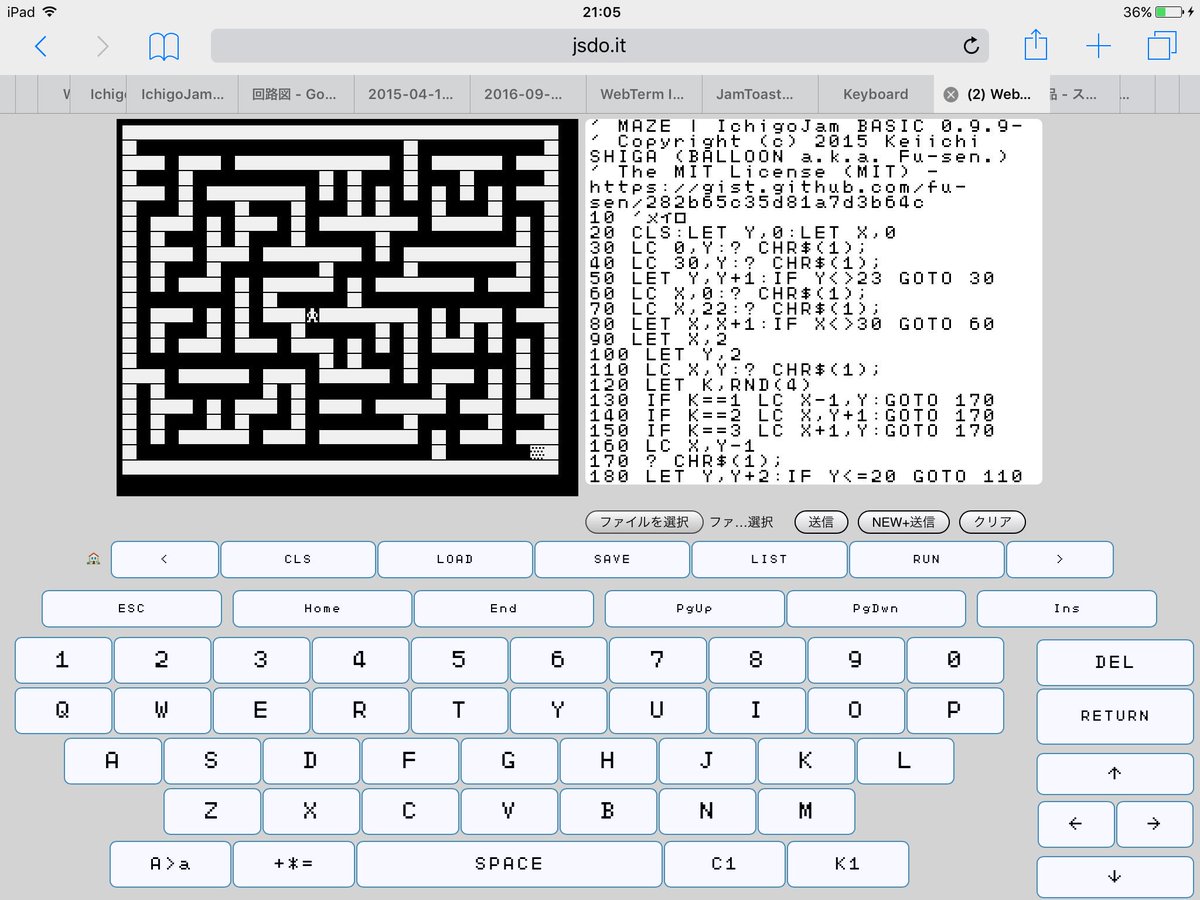Viewport: 1200px width, 900px height.
Task: Click the '20 CLS:LET Y,0:LET X,0' code line
Action: [743, 232]
